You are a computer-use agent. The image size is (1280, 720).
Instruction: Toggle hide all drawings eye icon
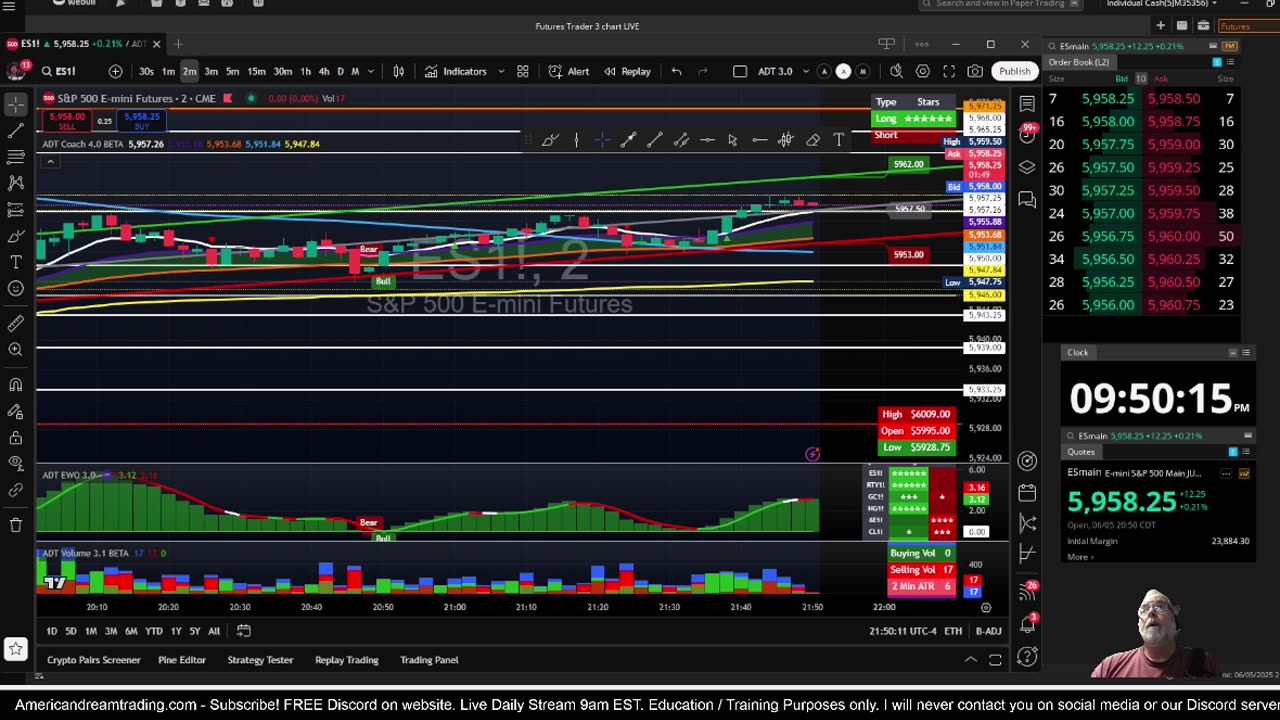(16, 463)
